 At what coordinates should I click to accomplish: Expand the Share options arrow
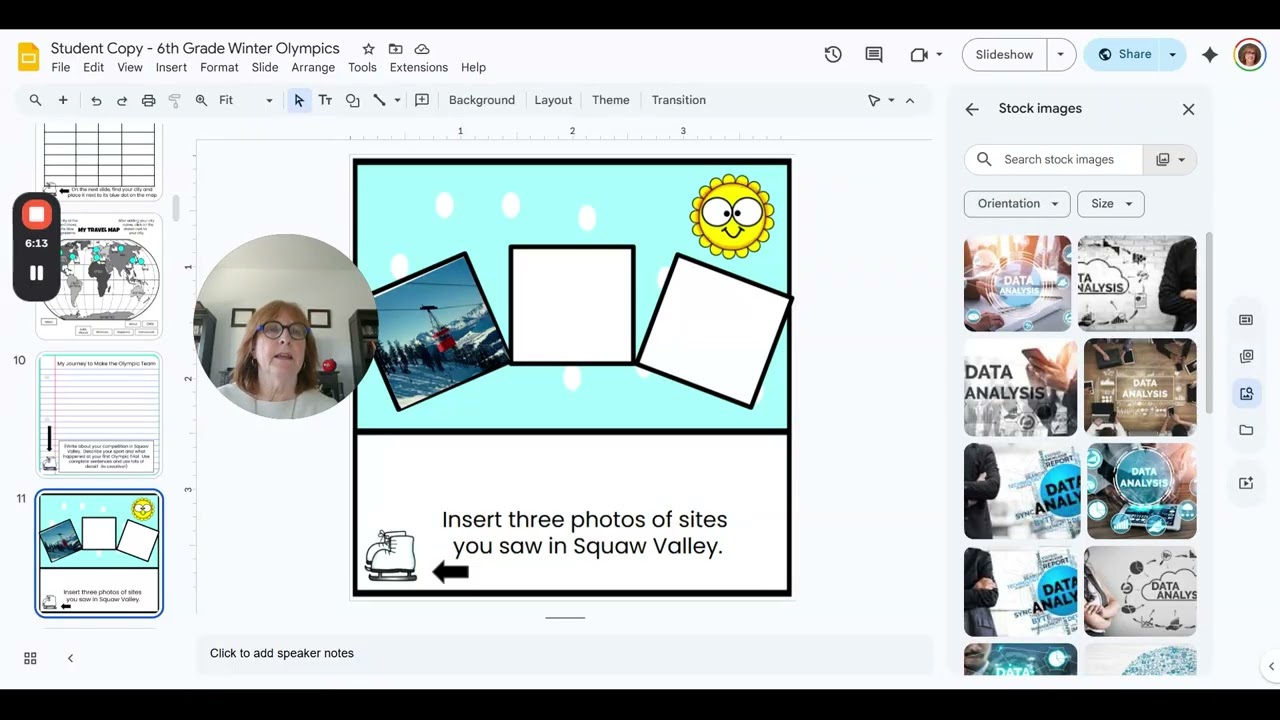(1172, 55)
